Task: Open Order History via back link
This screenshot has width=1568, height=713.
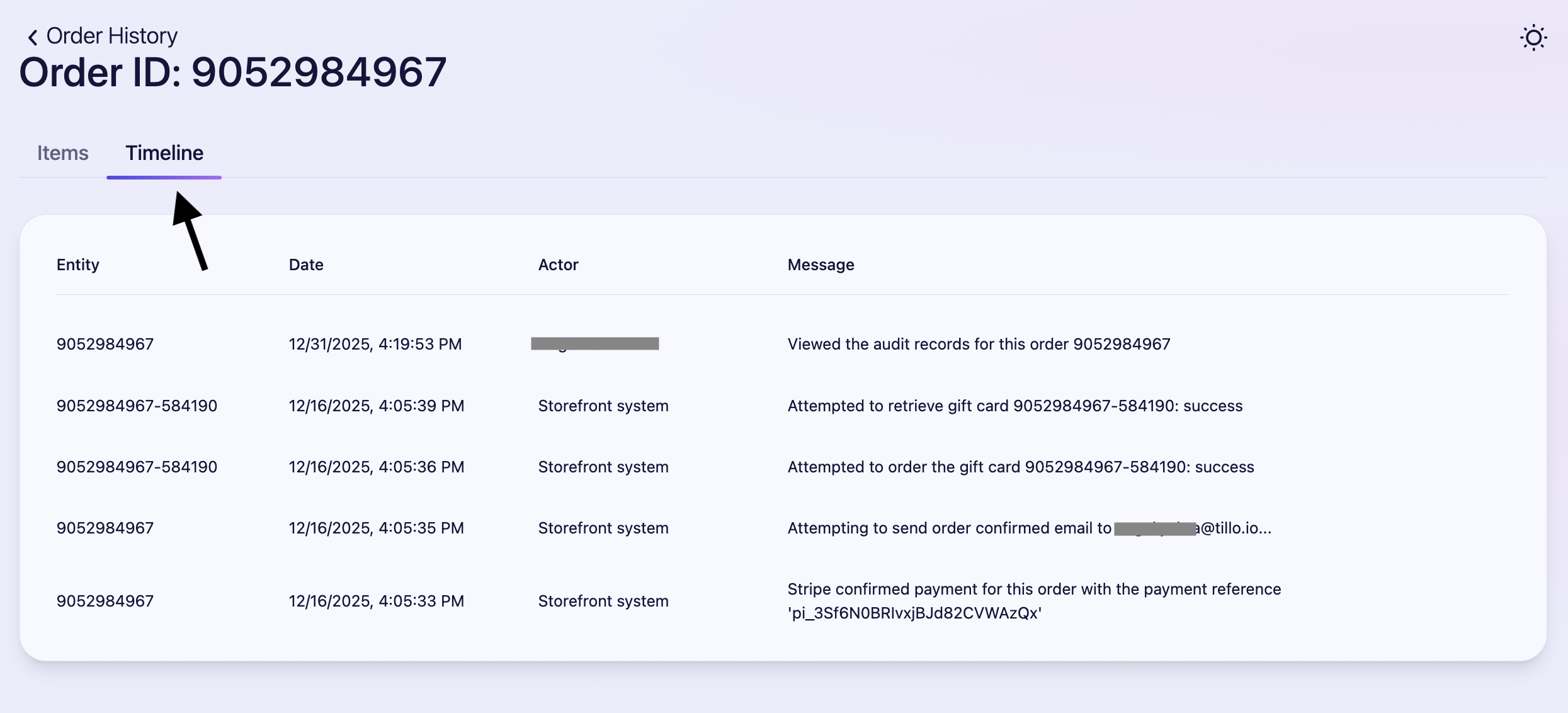Action: pyautogui.click(x=111, y=35)
